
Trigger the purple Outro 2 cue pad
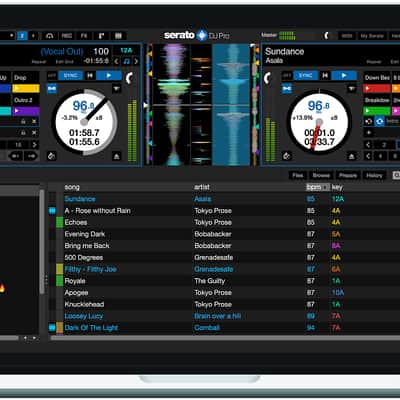click(26, 111)
